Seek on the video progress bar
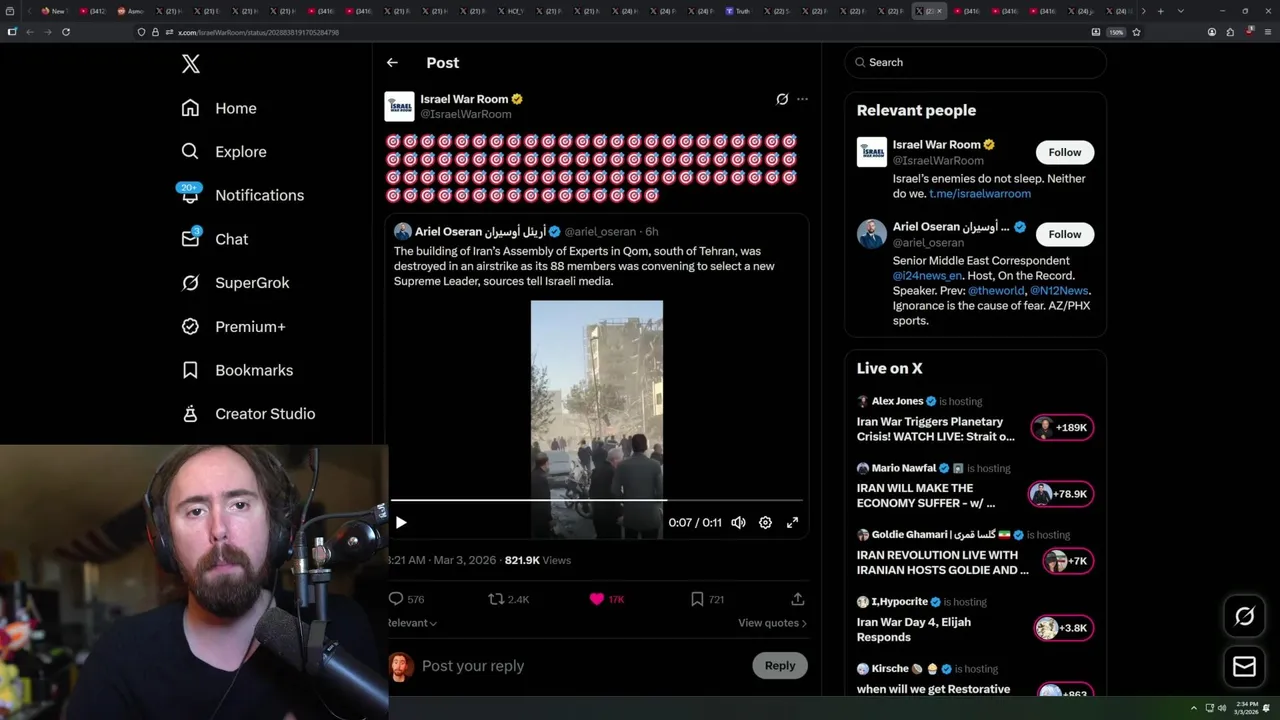 (597, 499)
